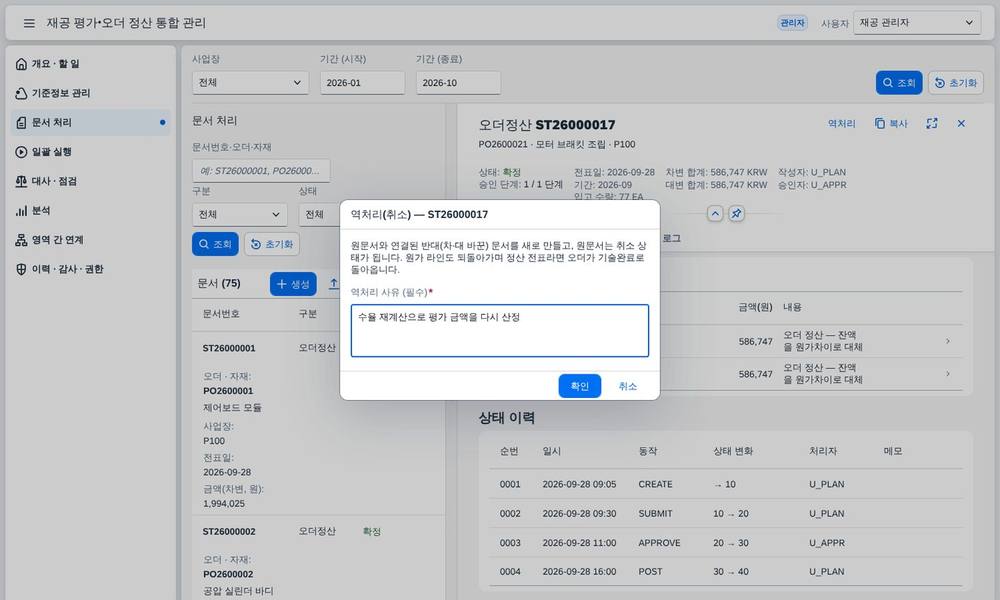Click the 관리자 badge in header
The image size is (1000, 600).
coord(792,23)
